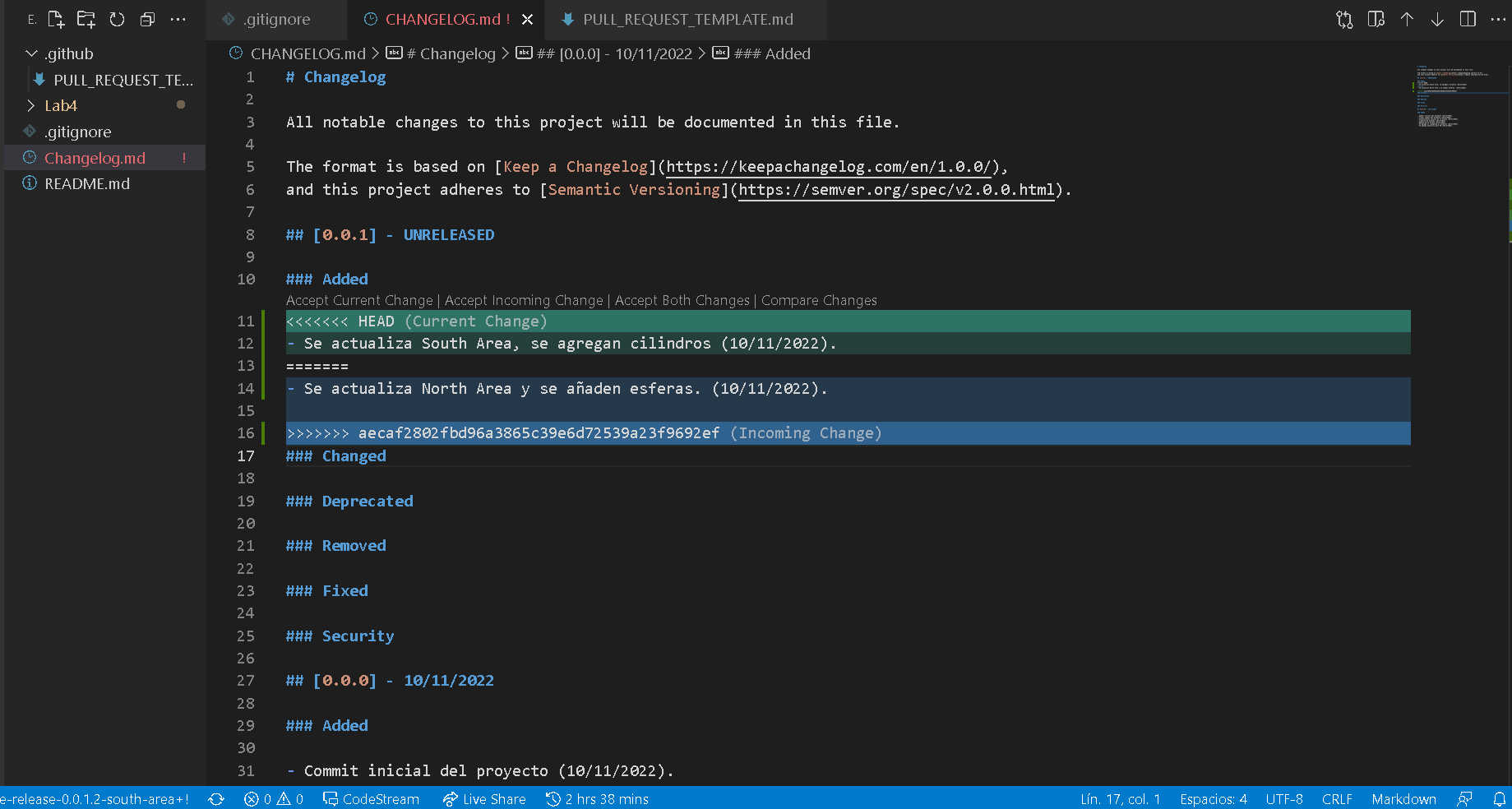Click the minimap overview
Viewport: 1512px width, 809px height.
pyautogui.click(x=1461, y=97)
